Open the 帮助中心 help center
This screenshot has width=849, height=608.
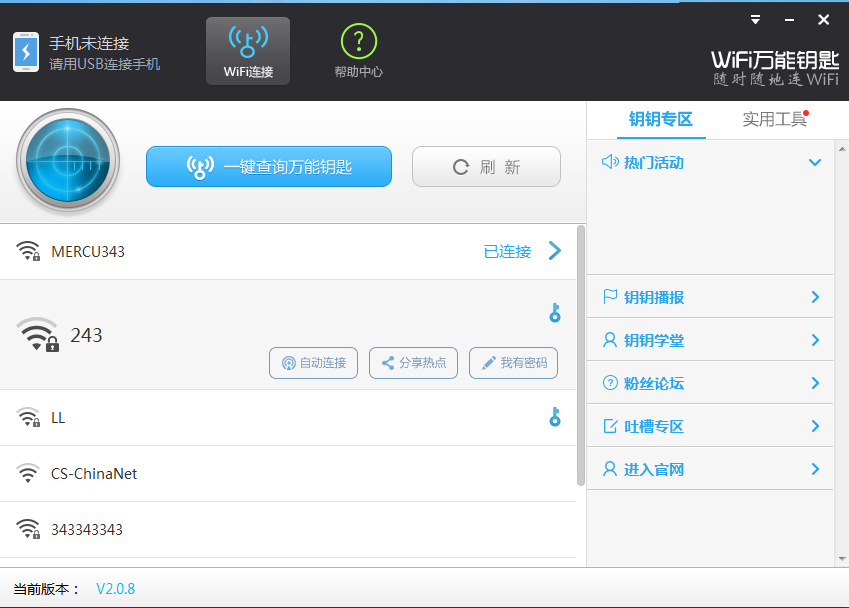pos(358,51)
